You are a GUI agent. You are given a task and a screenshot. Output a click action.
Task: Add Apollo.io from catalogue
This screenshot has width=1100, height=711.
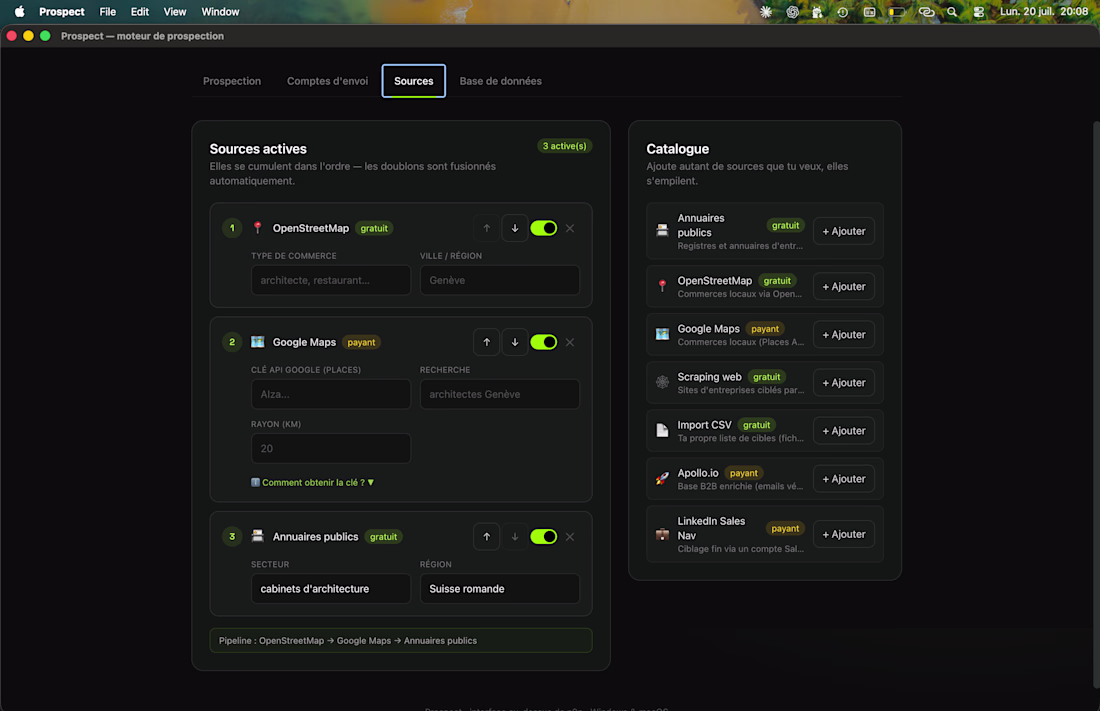coord(843,479)
